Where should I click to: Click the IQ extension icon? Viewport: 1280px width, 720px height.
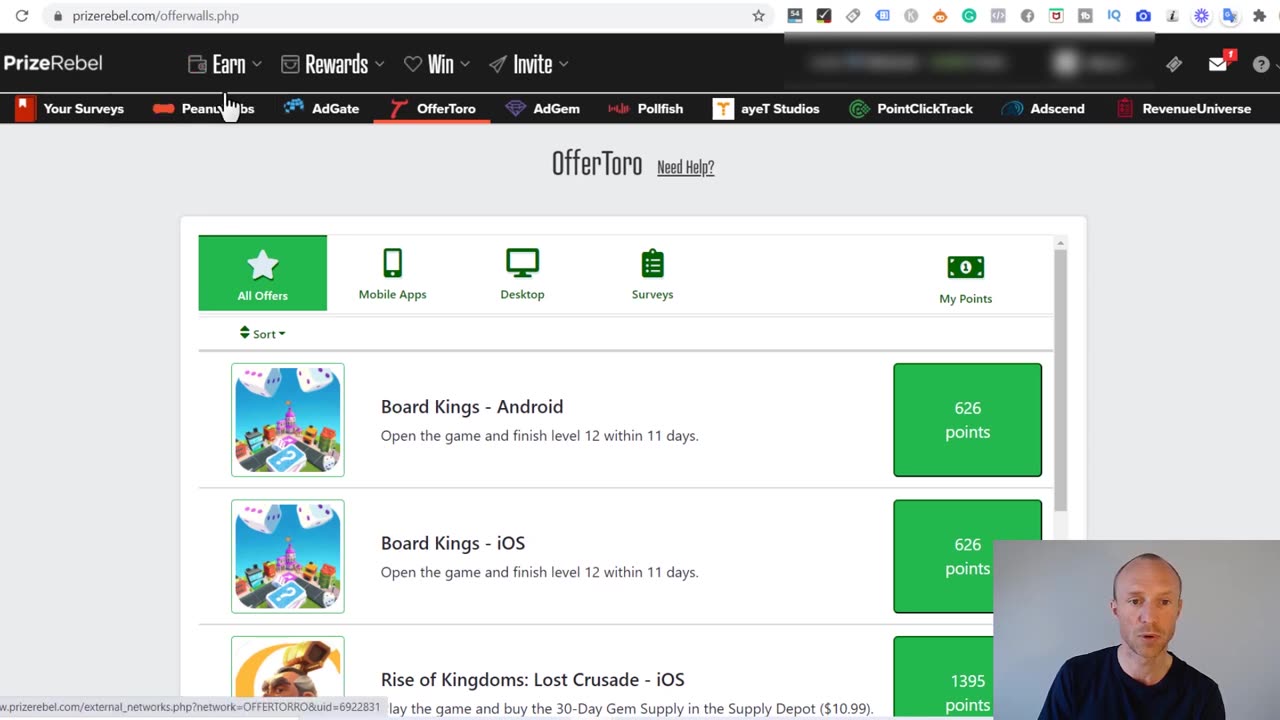[x=1114, y=16]
